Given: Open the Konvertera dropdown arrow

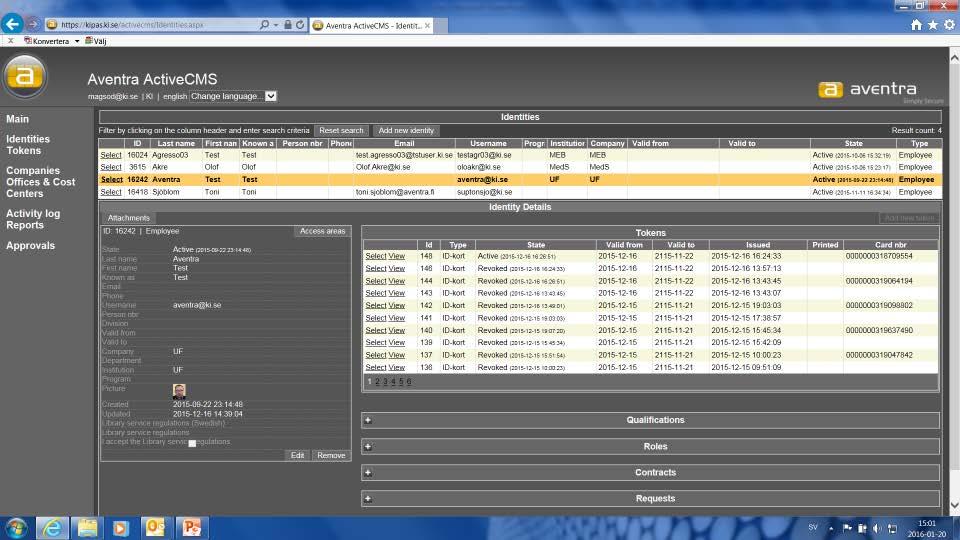Looking at the screenshot, I should coord(77,41).
